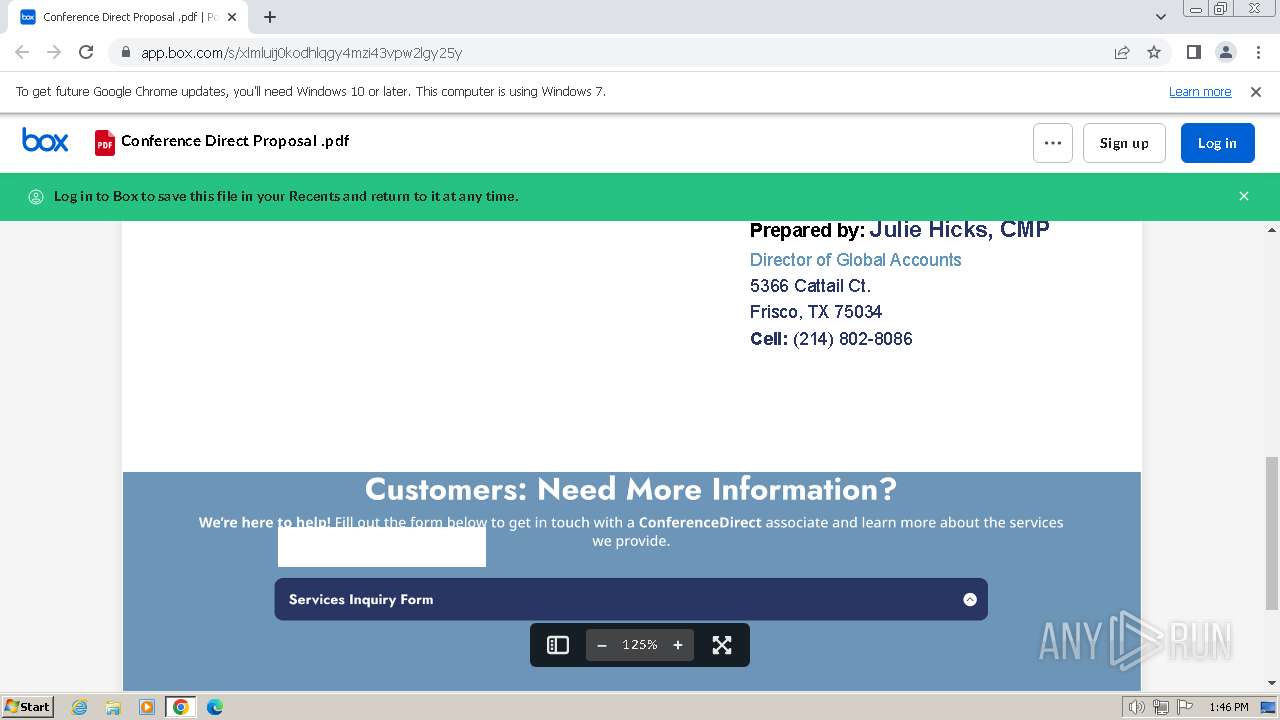Viewport: 1280px width, 720px height.
Task: Click the share page icon
Action: pyautogui.click(x=1122, y=52)
